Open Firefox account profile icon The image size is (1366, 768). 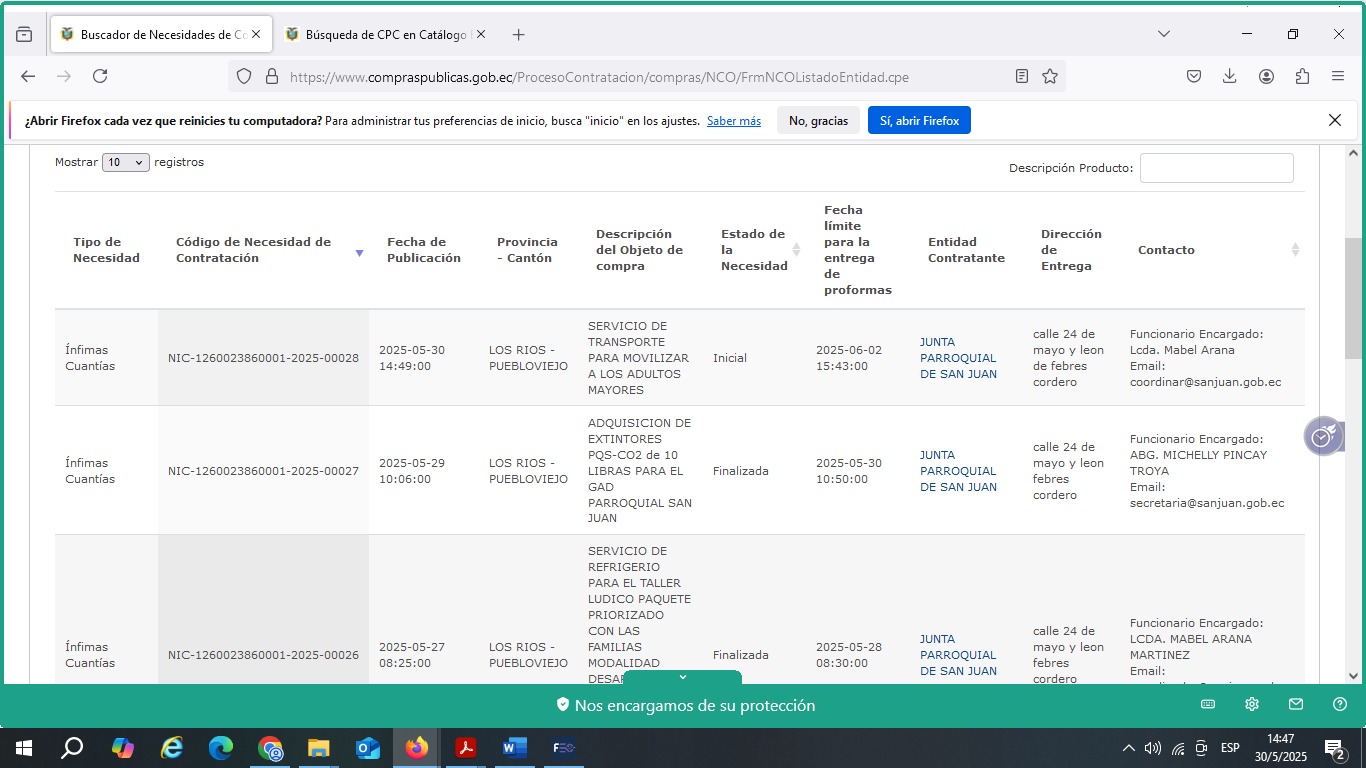pyautogui.click(x=1266, y=76)
